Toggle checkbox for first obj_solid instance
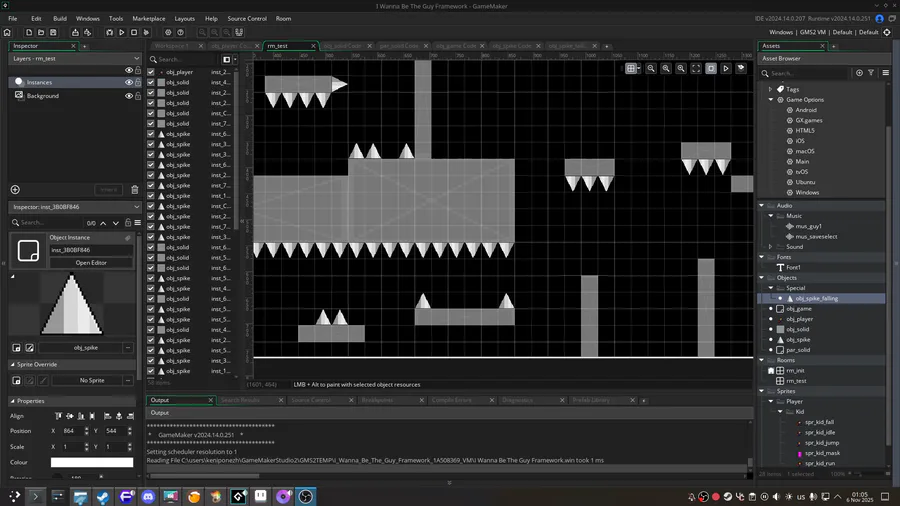 151,83
